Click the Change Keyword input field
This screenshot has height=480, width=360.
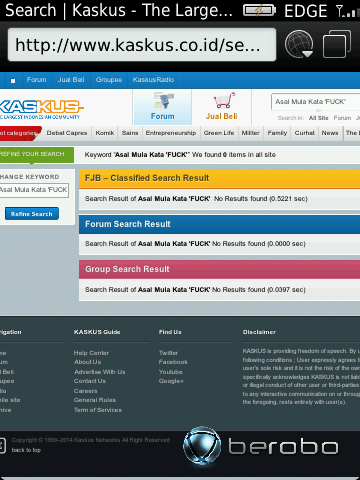[34, 190]
